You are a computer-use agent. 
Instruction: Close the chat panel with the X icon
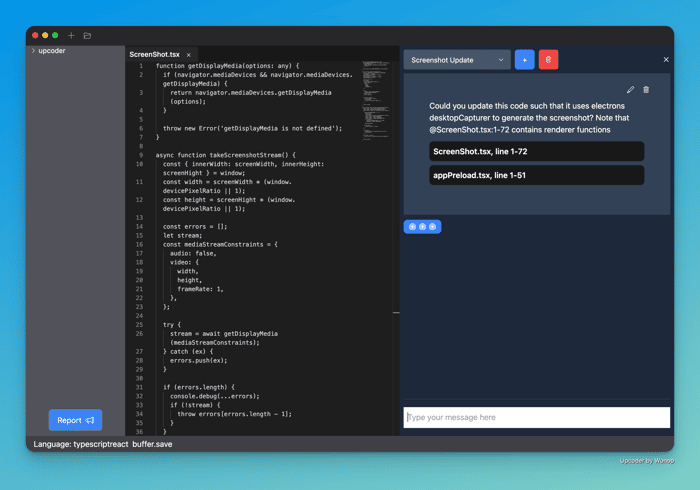[x=666, y=59]
